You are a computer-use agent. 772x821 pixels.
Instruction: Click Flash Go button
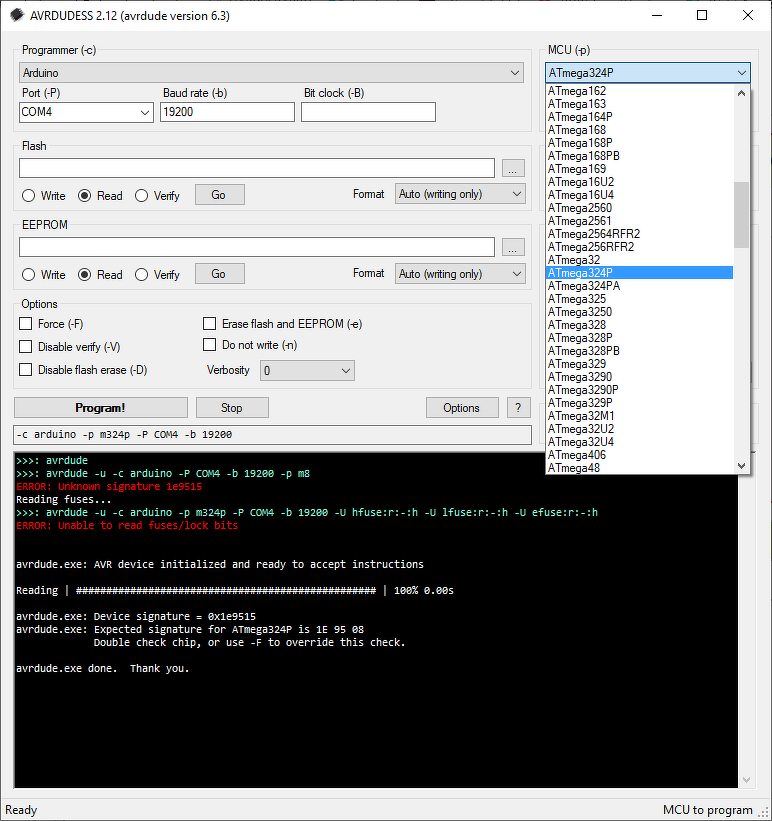pos(219,195)
